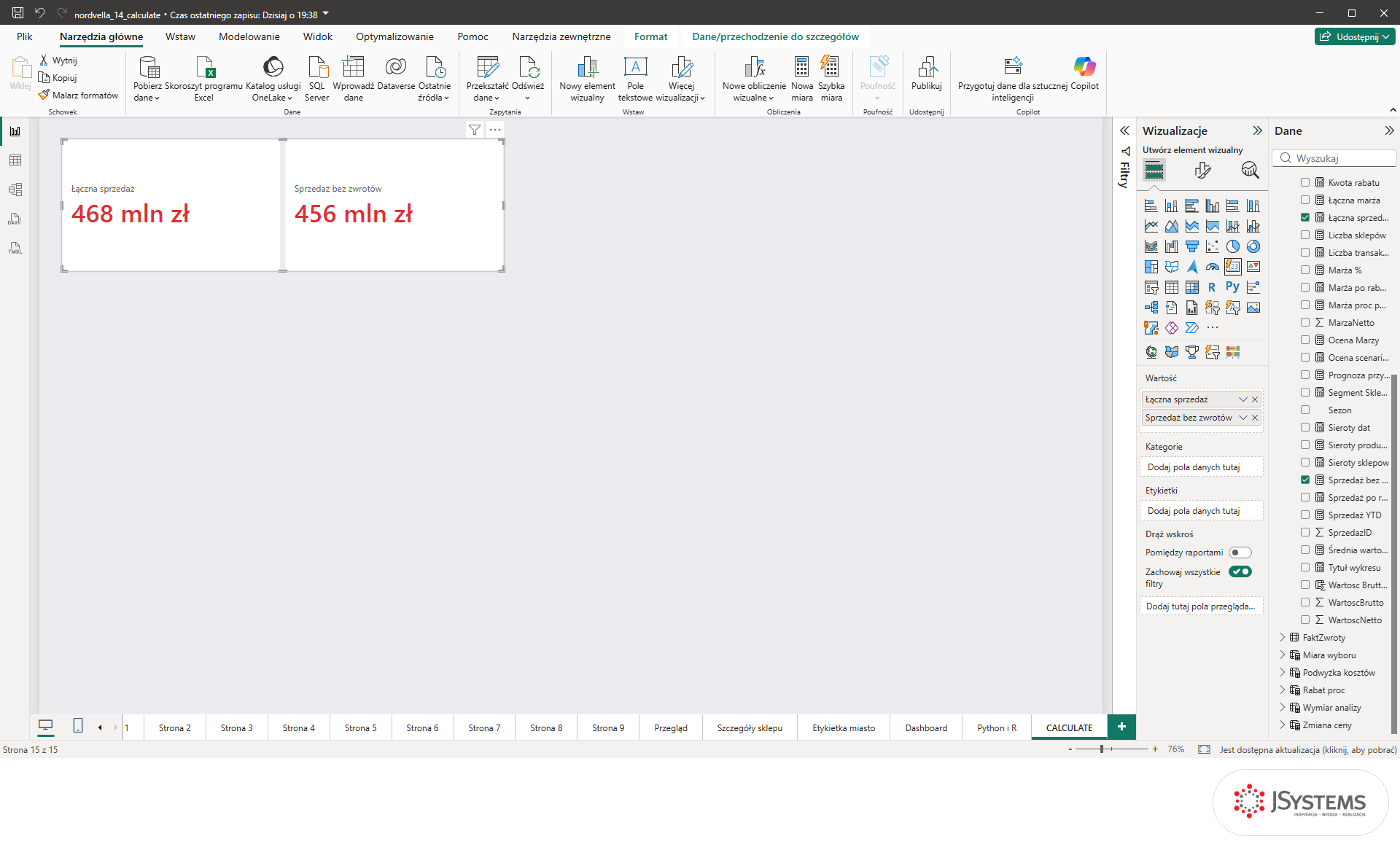Adjust the zoom slider in status bar

click(x=1102, y=749)
